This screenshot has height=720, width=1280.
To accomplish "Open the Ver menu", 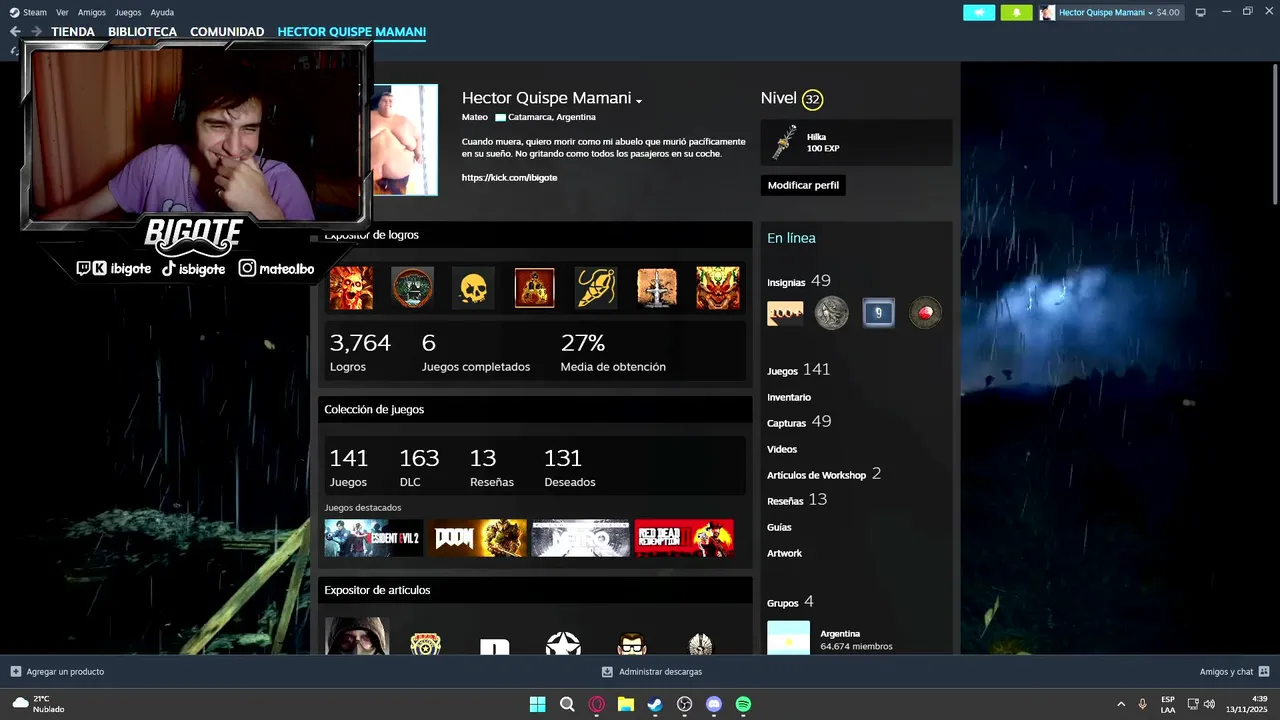I will tap(62, 12).
